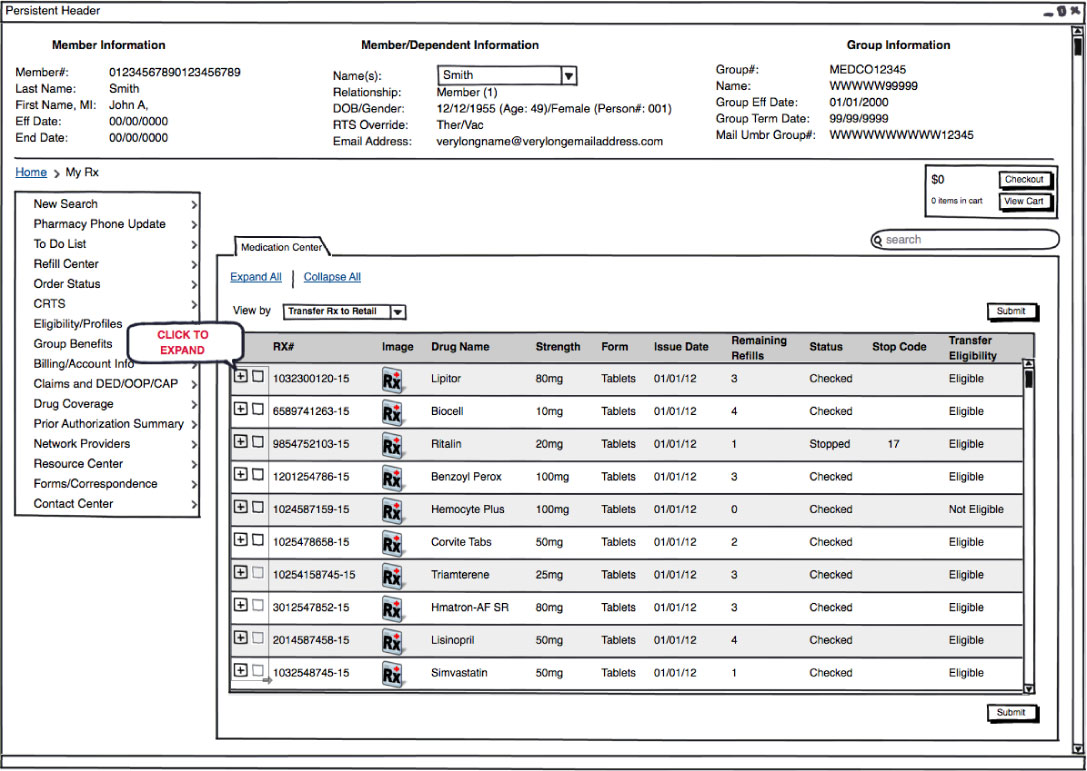Click Not Eligible in Hemocyte Plus row
The height and width of the screenshot is (771, 1087).
point(976,510)
